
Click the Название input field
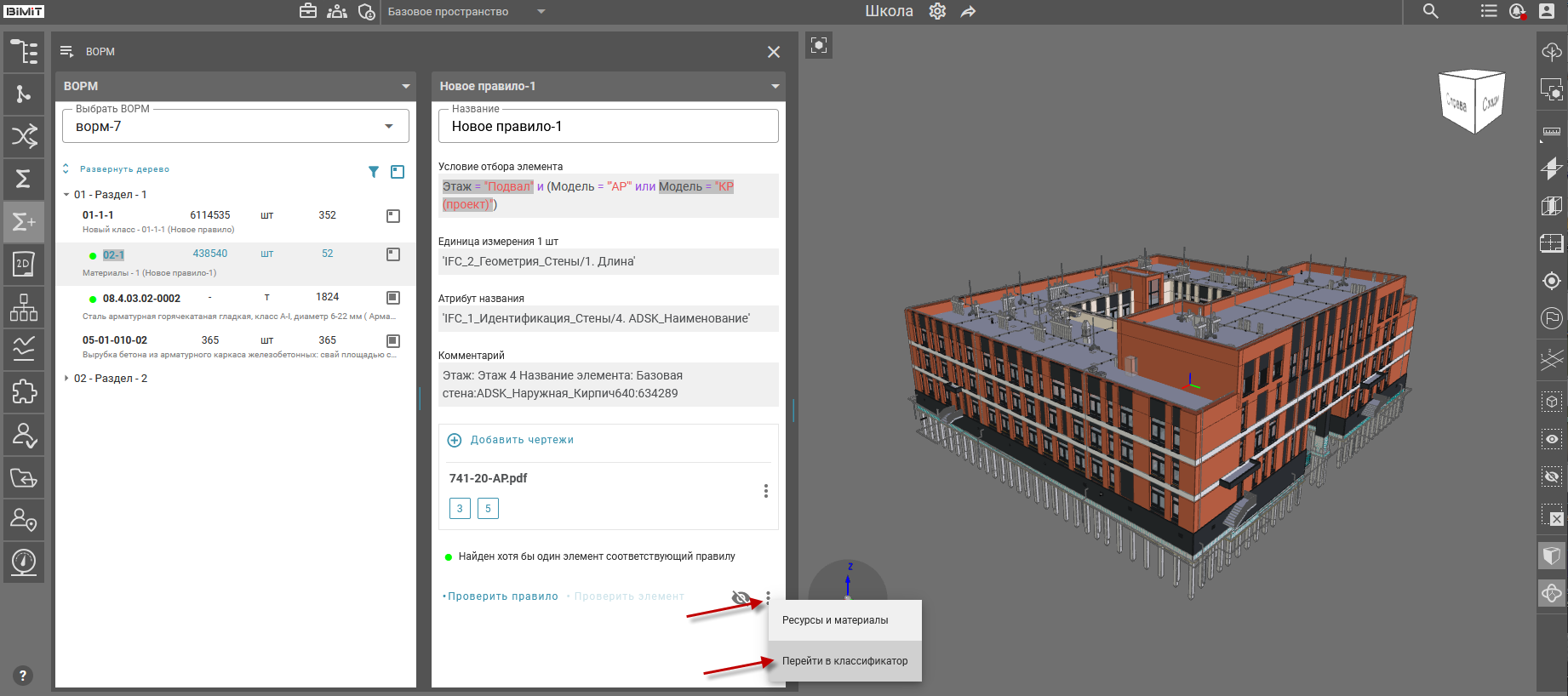pyautogui.click(x=608, y=127)
